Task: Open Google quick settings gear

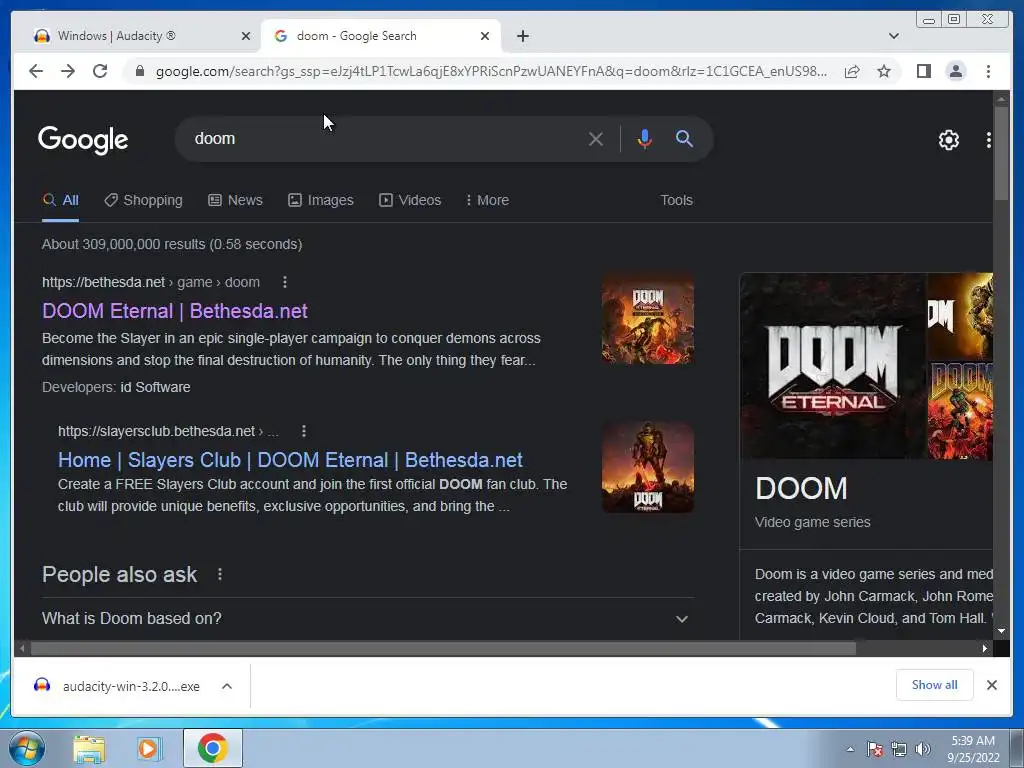Action: point(948,140)
